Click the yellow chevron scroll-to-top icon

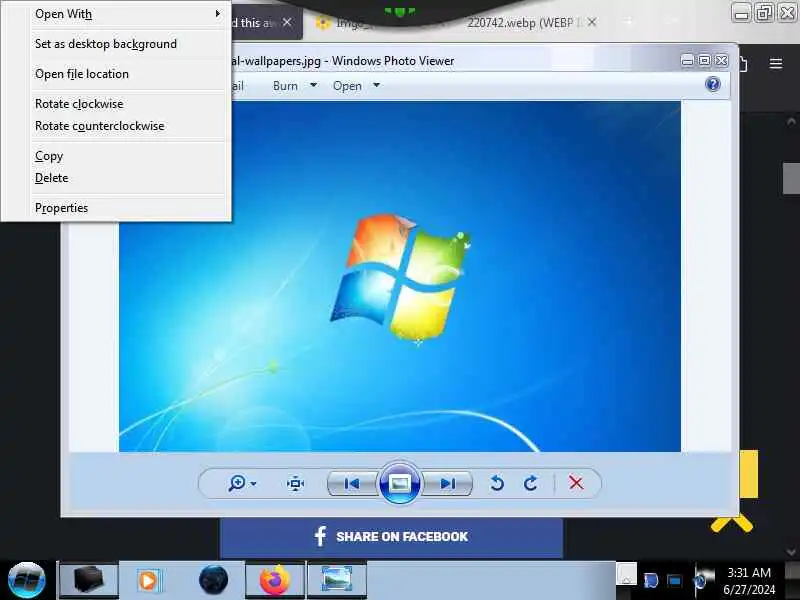[732, 524]
